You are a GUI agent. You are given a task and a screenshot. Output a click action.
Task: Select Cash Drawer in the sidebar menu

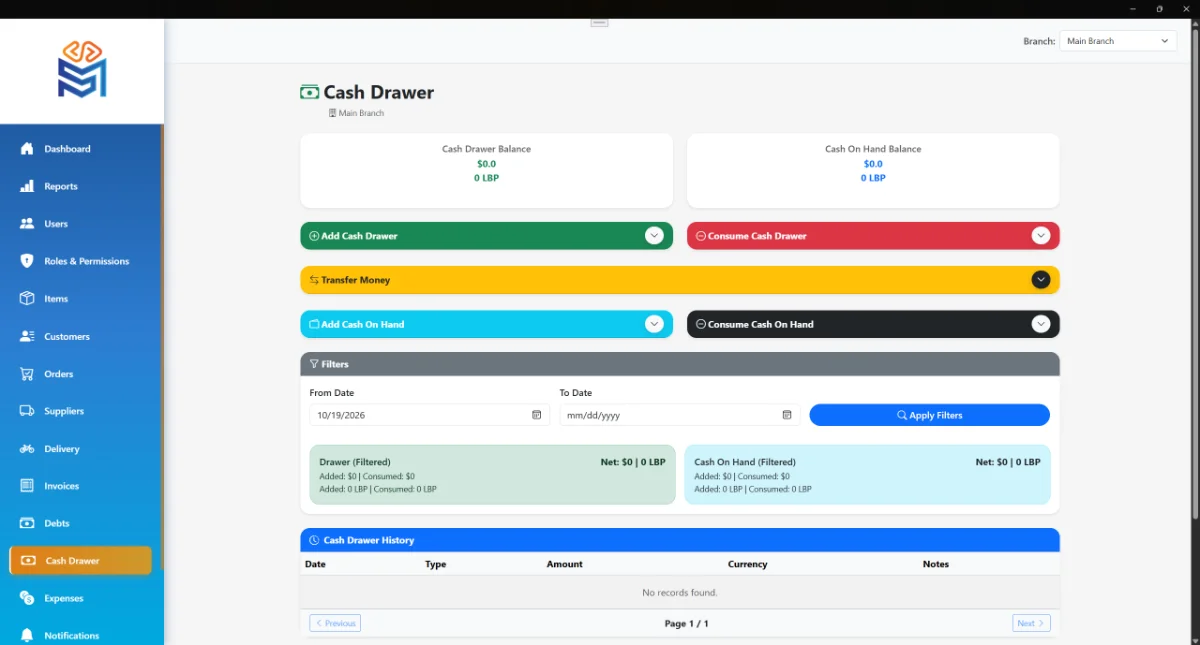point(80,561)
